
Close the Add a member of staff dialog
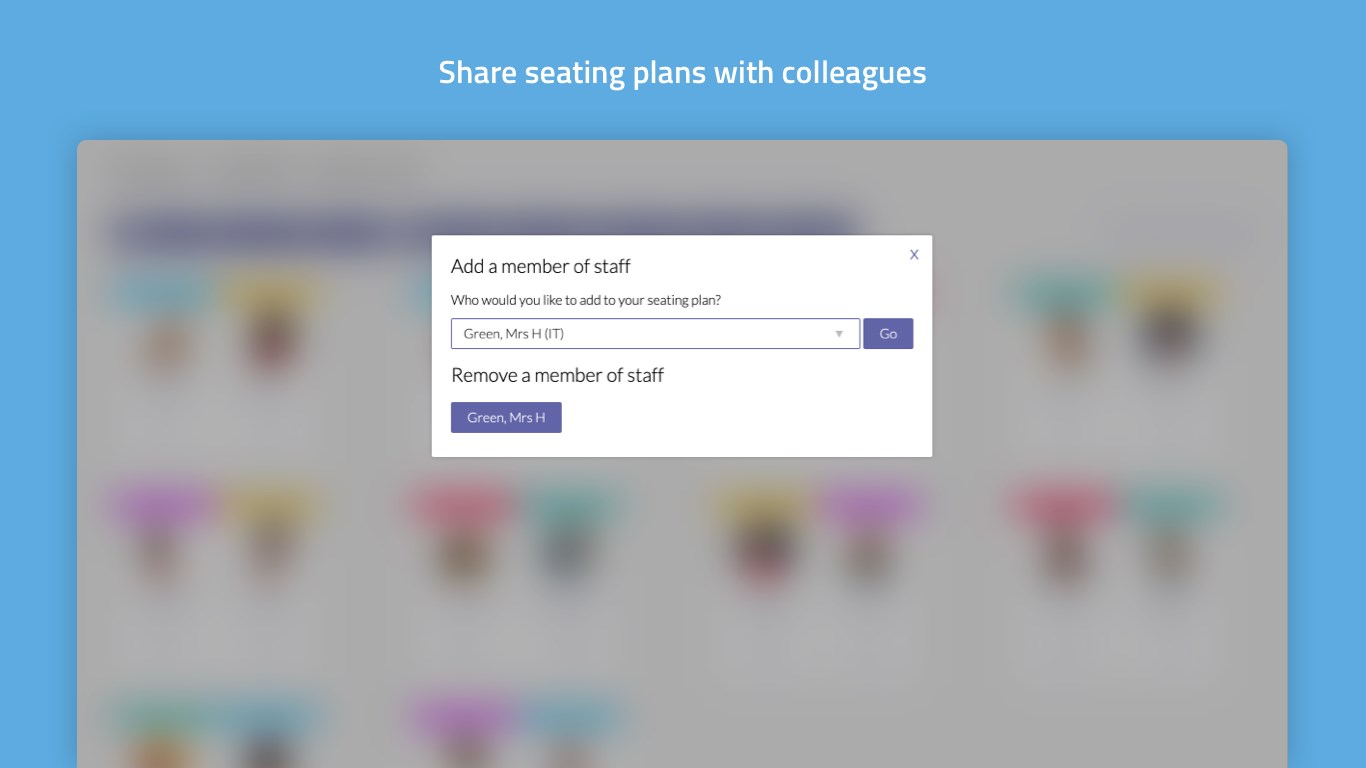click(x=914, y=255)
